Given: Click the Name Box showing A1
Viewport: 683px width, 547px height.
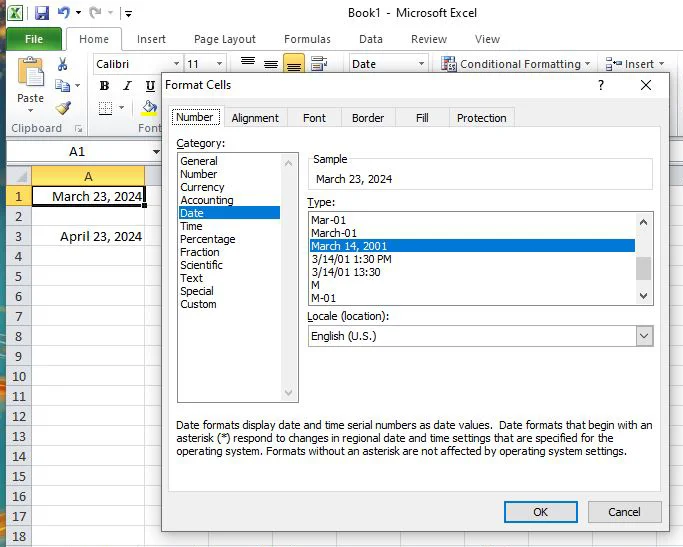Looking at the screenshot, I should [x=78, y=152].
